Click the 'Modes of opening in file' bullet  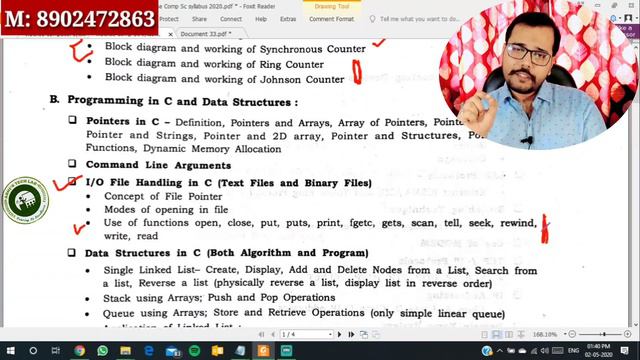coord(166,209)
